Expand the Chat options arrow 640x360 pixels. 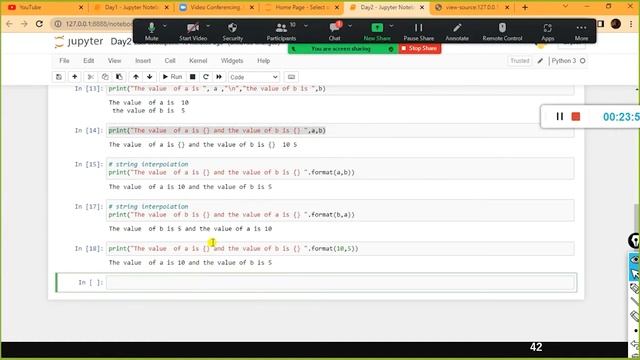tap(350, 26)
